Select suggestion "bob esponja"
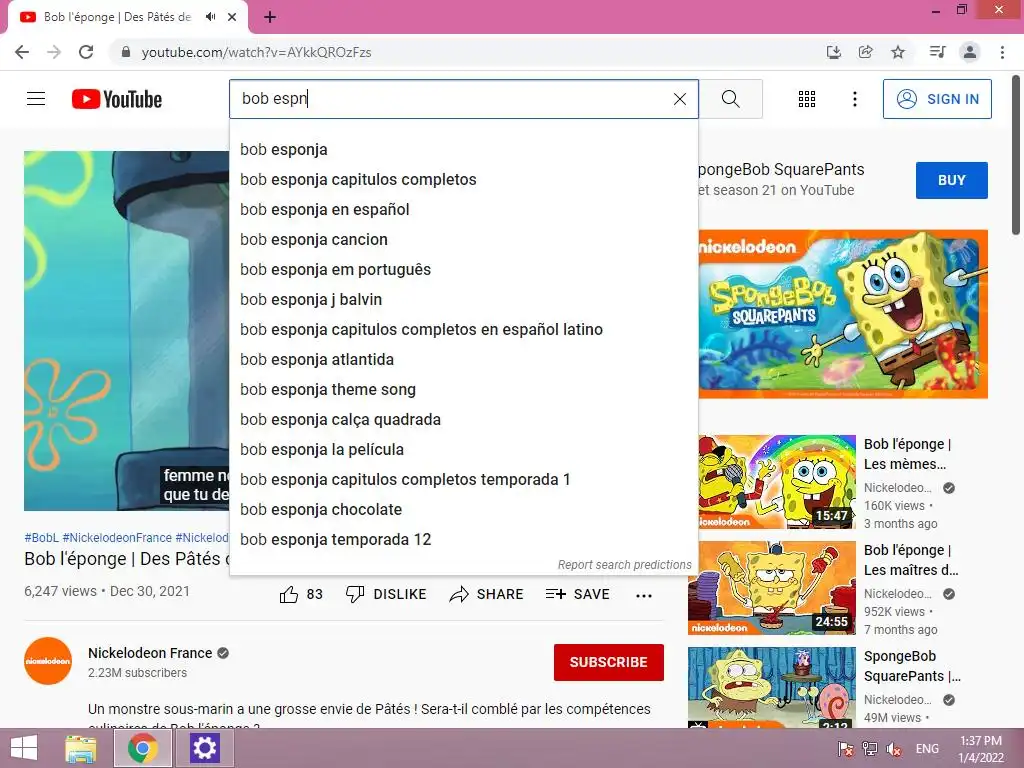 464,150
